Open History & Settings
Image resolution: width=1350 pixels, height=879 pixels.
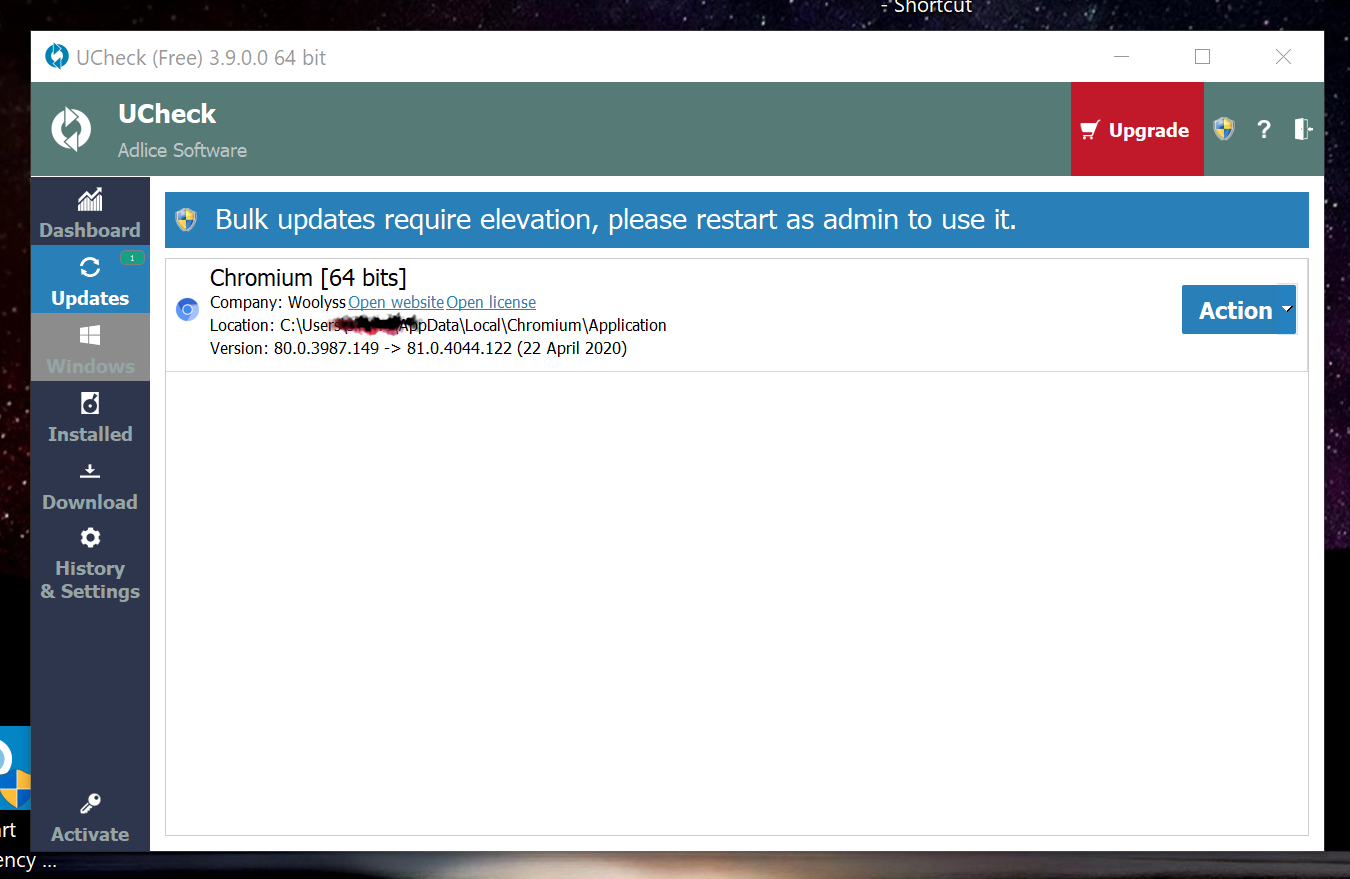tap(90, 564)
